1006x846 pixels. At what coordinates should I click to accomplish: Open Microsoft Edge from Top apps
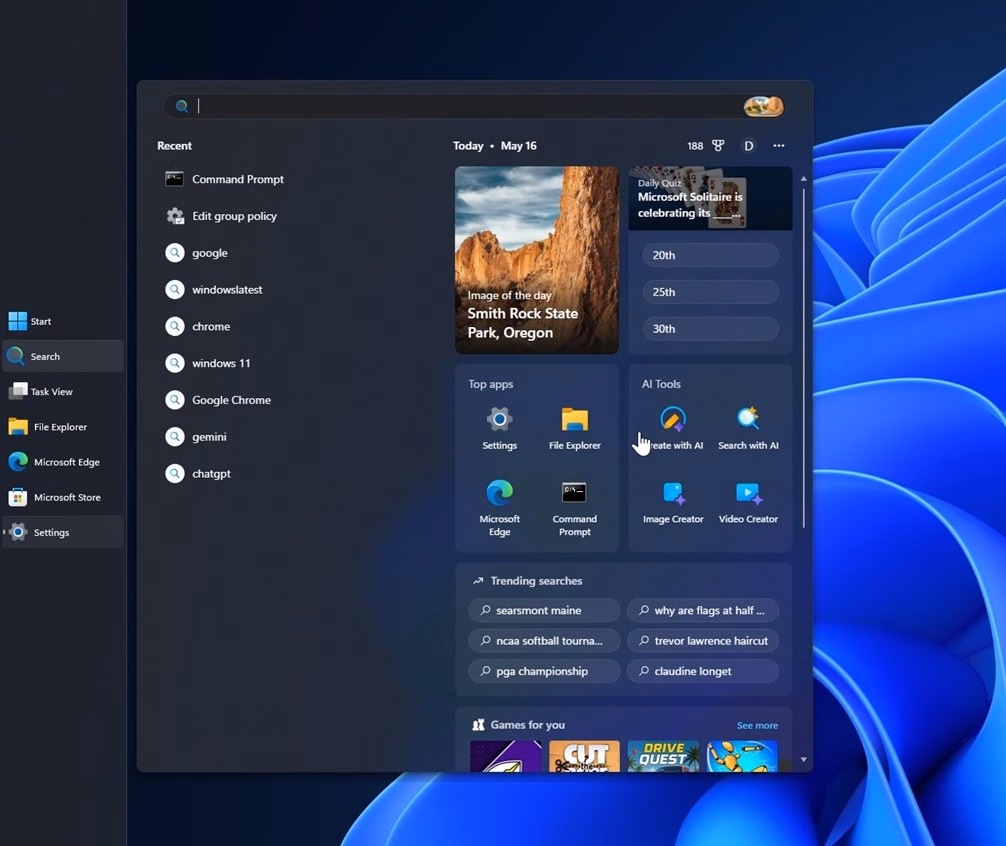[499, 508]
